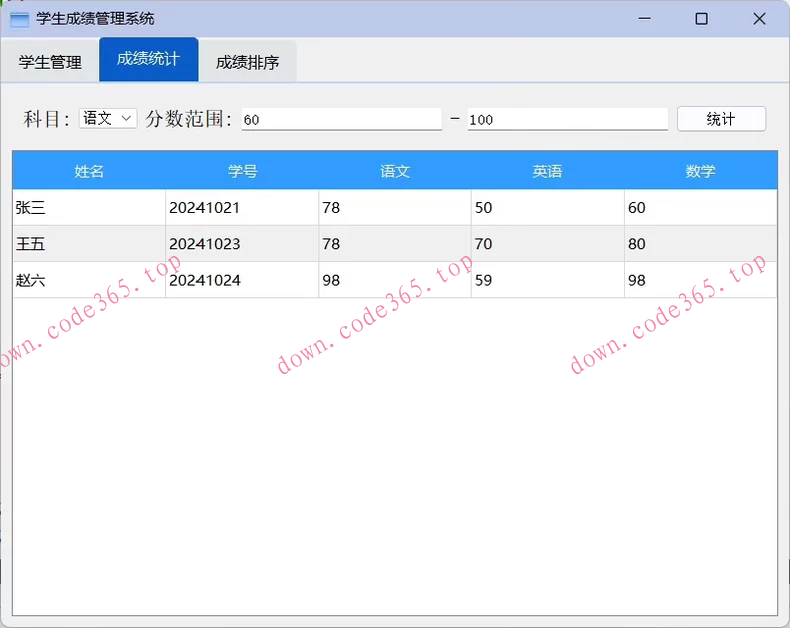Select the 语文 column header
Viewport: 790px width, 628px height.
click(x=395, y=171)
